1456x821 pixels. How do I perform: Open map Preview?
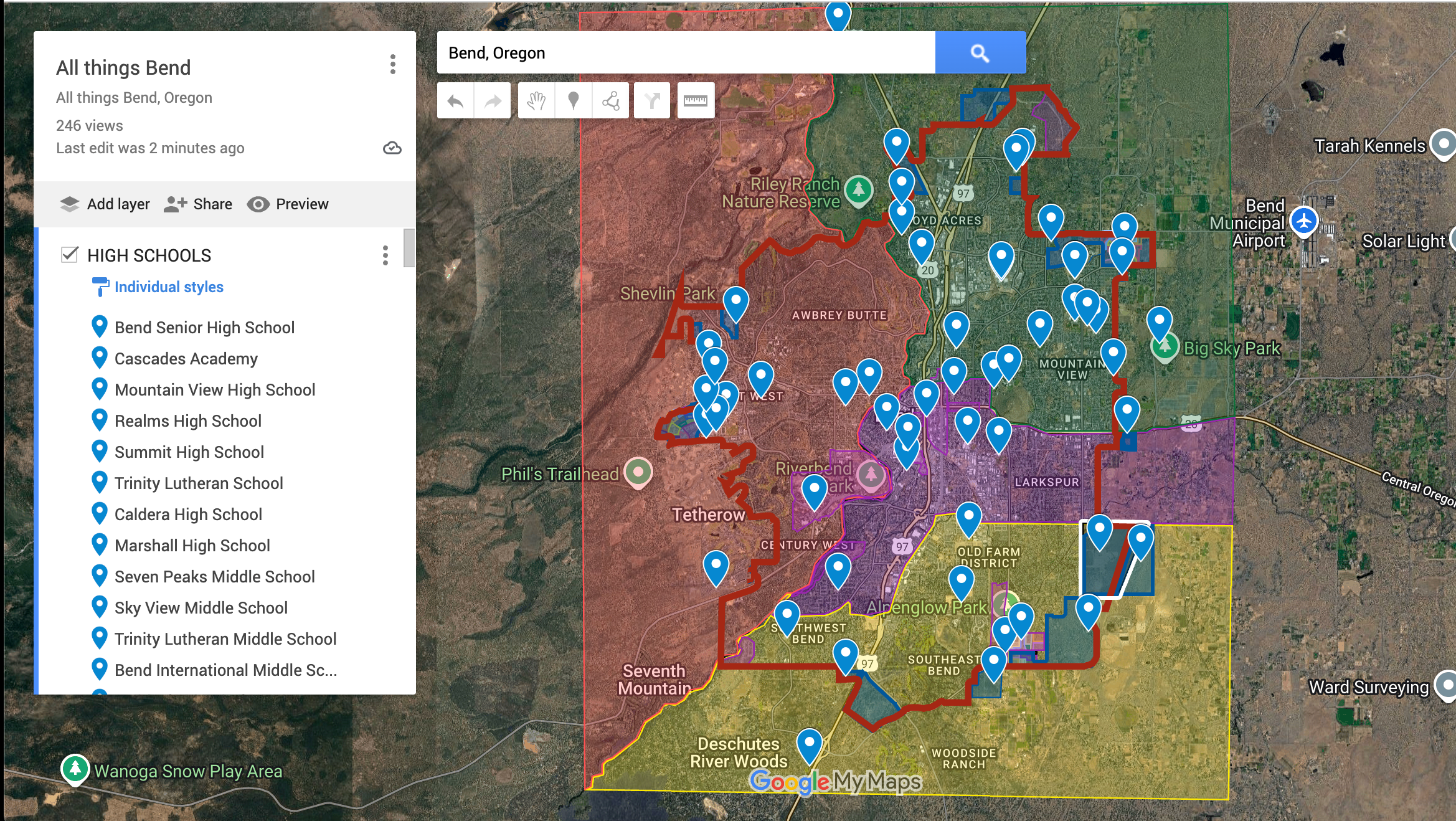pyautogui.click(x=288, y=204)
